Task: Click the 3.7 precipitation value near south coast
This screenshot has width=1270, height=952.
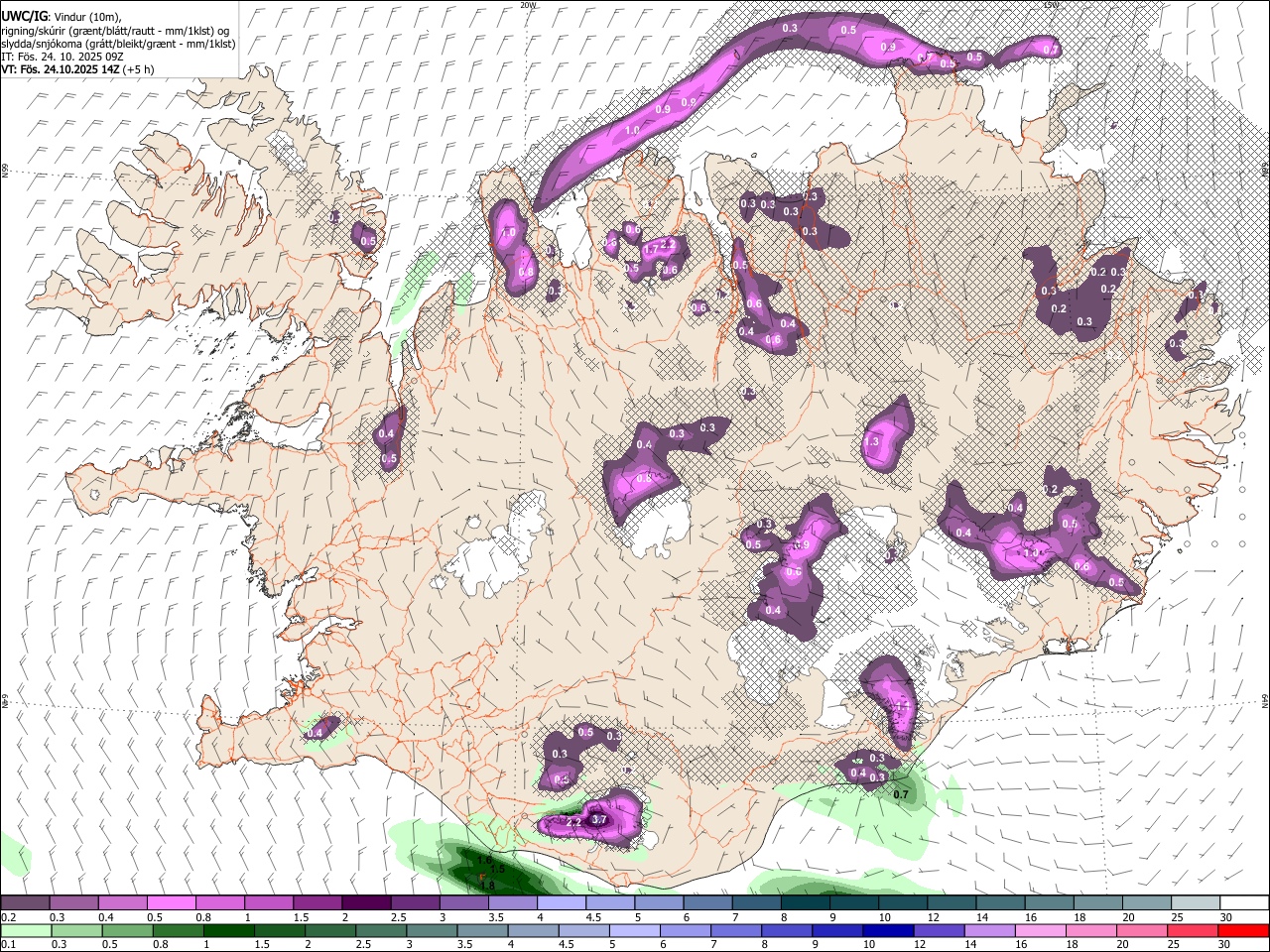Action: [598, 820]
